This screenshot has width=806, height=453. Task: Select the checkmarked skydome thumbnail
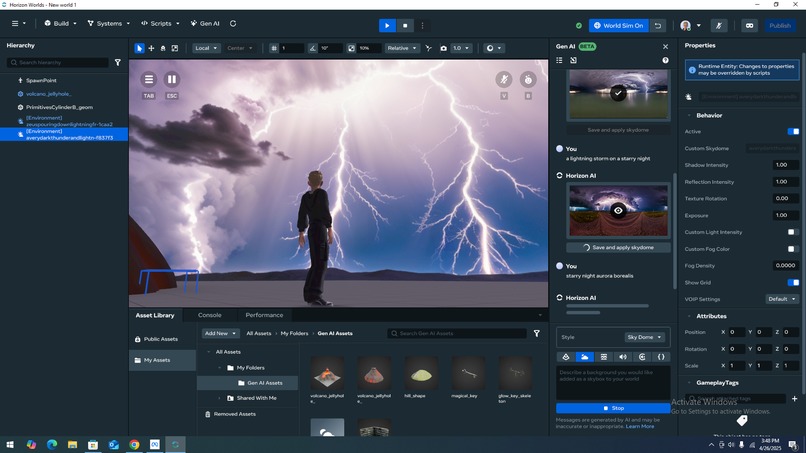(x=618, y=94)
